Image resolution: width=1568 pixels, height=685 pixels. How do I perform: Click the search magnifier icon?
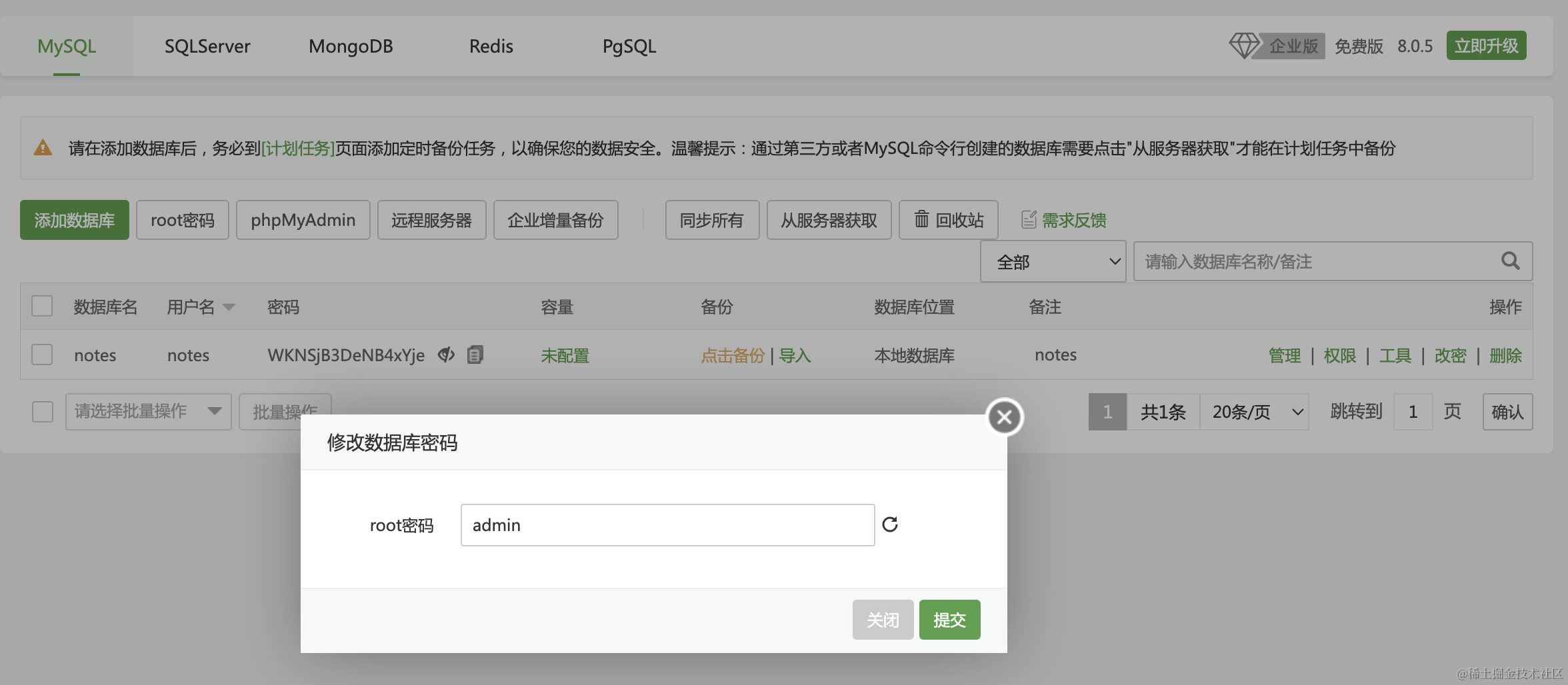[1510, 261]
